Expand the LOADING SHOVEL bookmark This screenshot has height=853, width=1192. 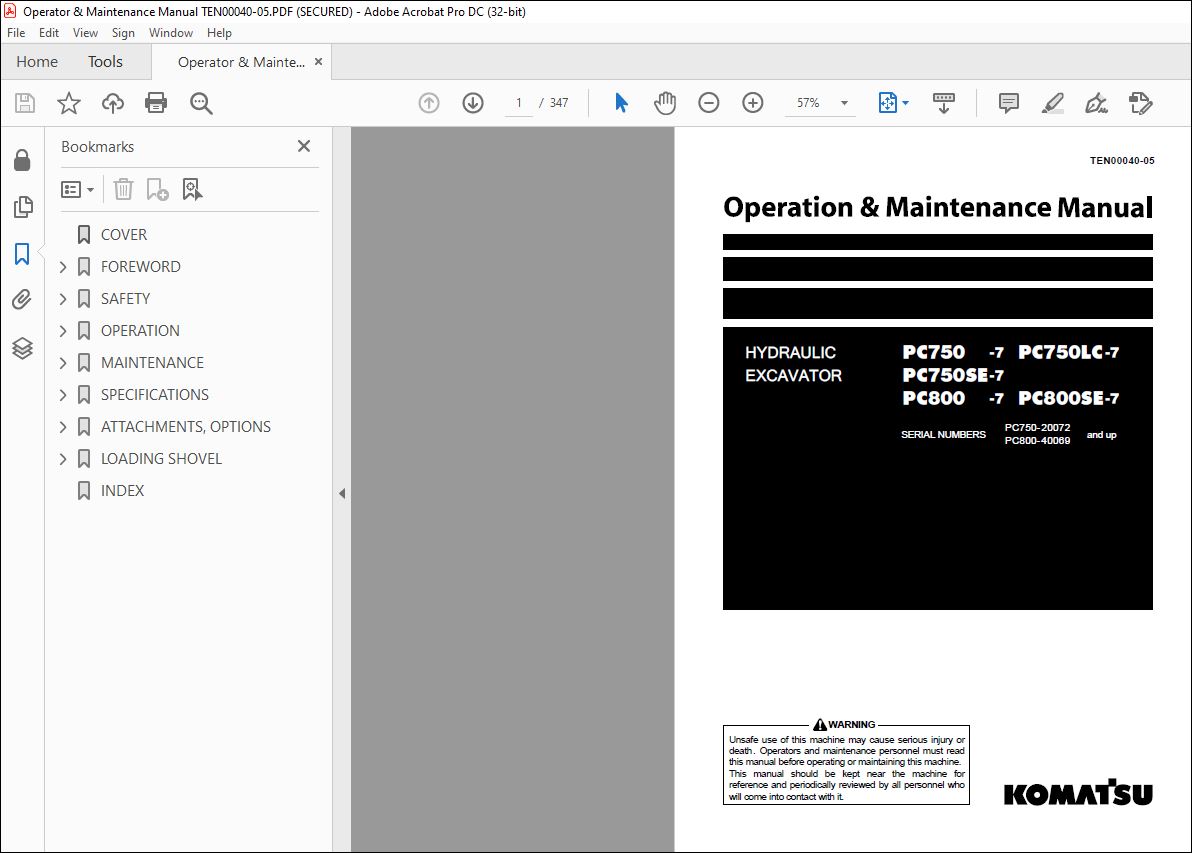click(63, 458)
